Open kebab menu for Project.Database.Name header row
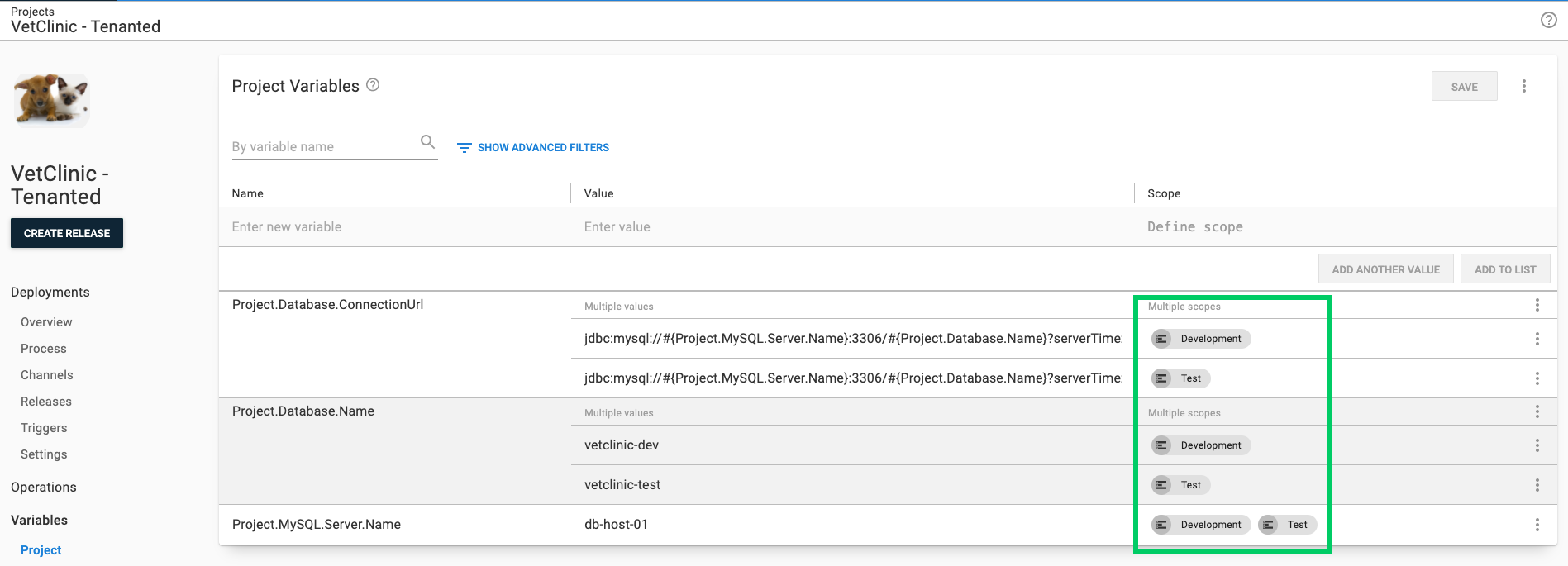Viewport: 1568px width, 566px height. coord(1537,411)
